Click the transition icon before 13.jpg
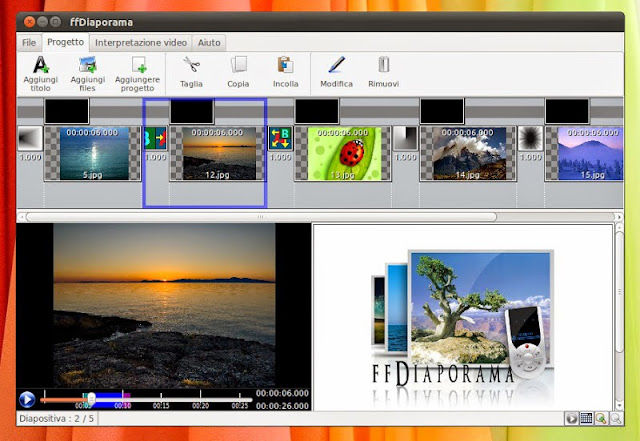Viewport: 640px width, 441px height. point(280,138)
